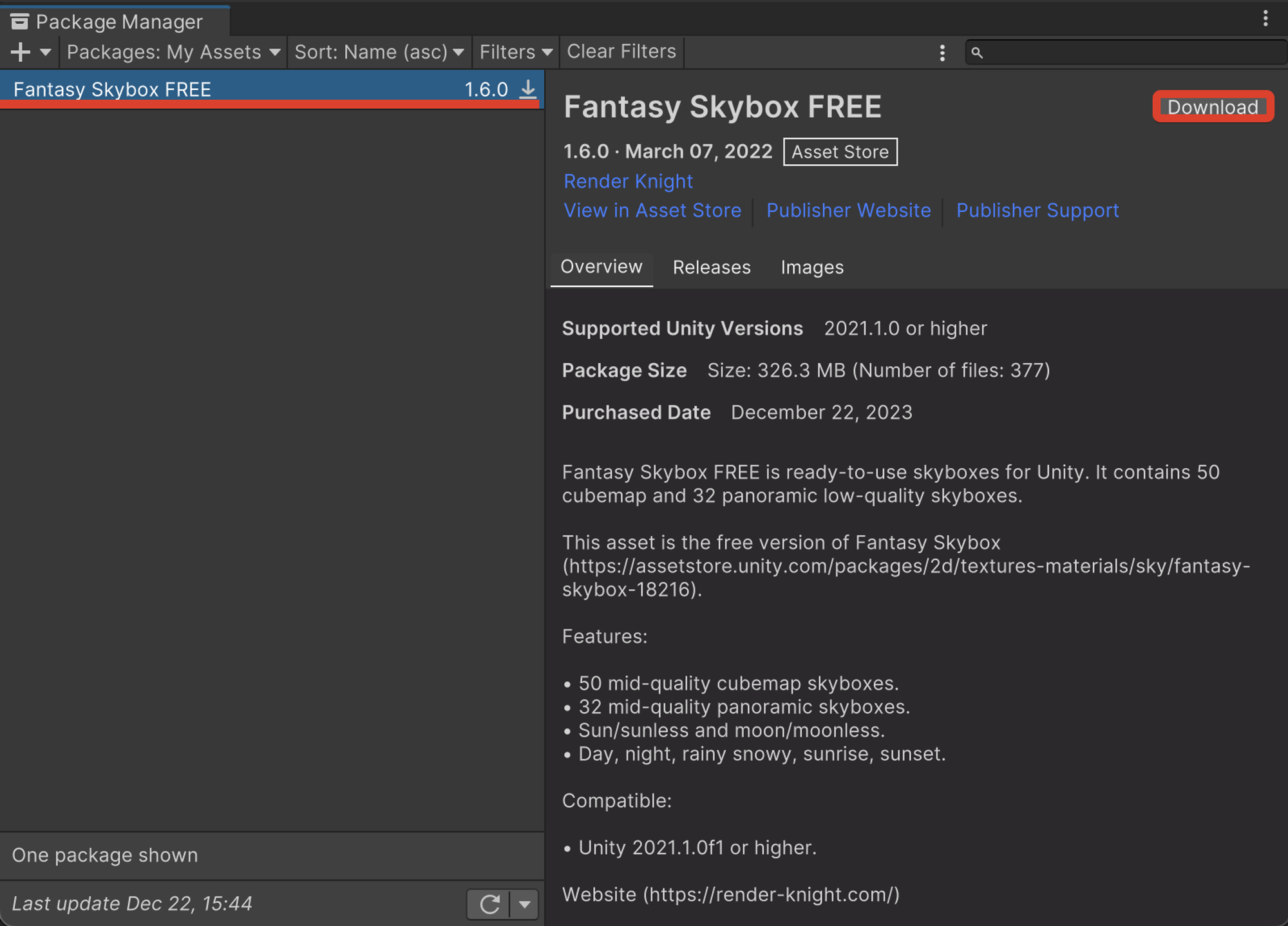
Task: Open the add package dropdown arrow
Action: point(45,52)
